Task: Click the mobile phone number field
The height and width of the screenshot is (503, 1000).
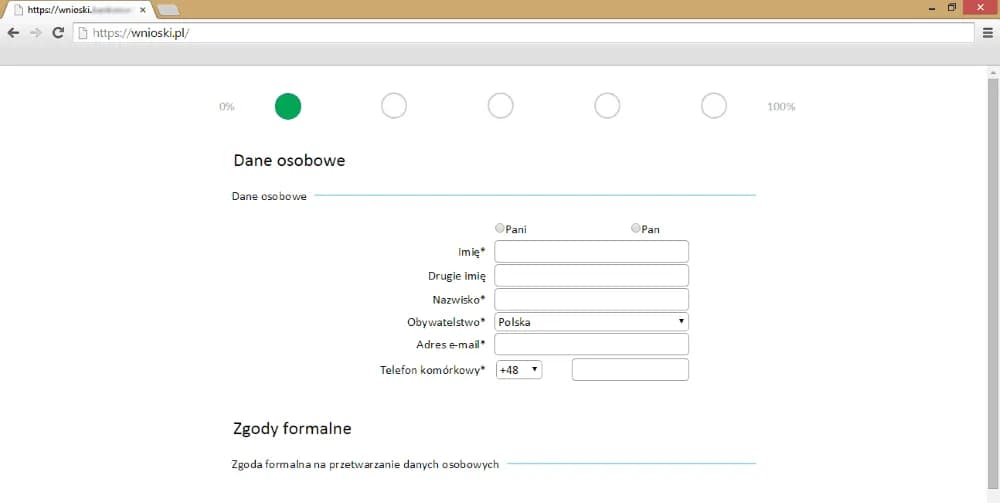Action: click(630, 370)
